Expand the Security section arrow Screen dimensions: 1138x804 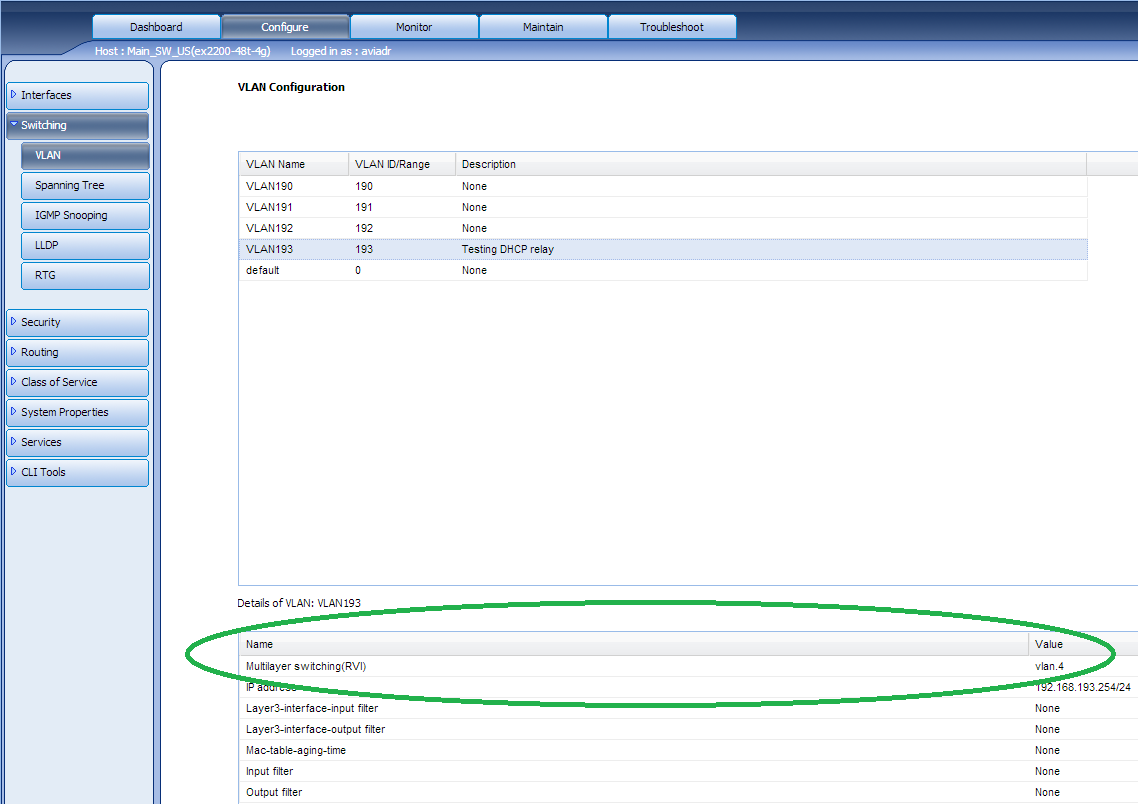pos(13,321)
